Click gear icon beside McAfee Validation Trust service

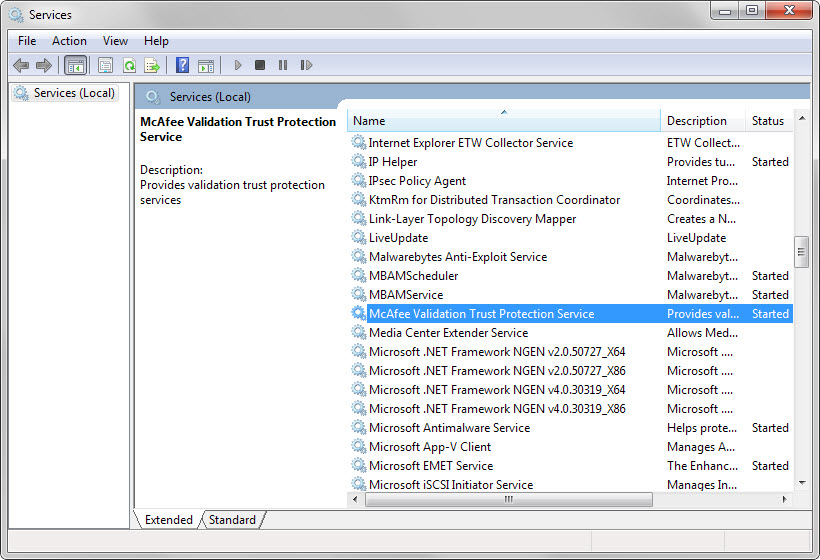tap(359, 313)
